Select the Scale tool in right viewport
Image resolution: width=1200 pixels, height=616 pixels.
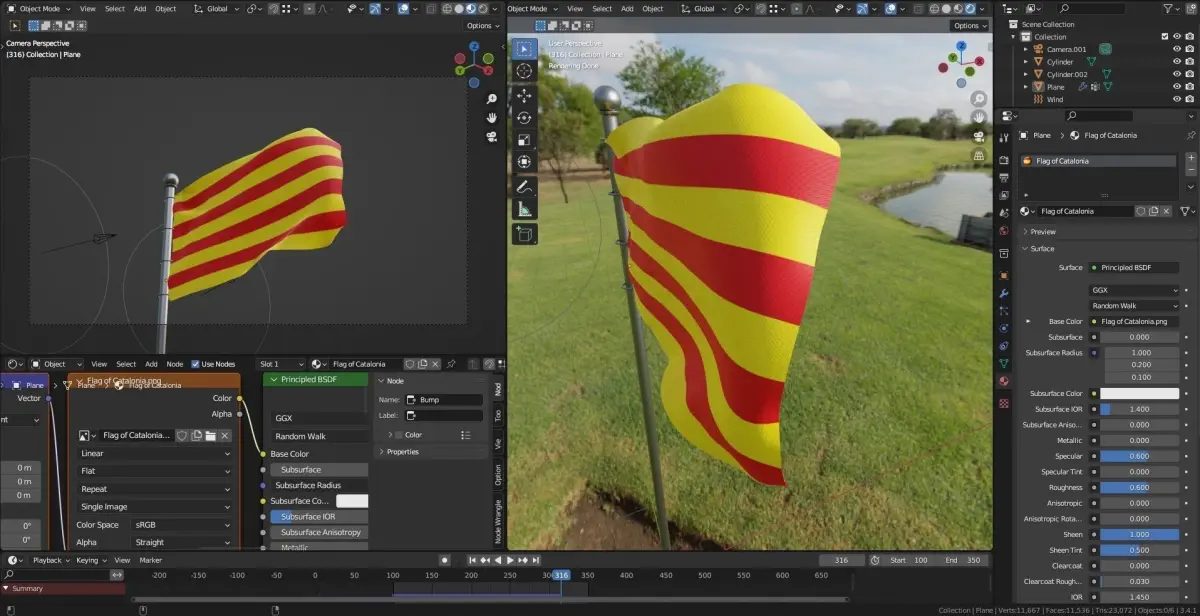[x=525, y=139]
